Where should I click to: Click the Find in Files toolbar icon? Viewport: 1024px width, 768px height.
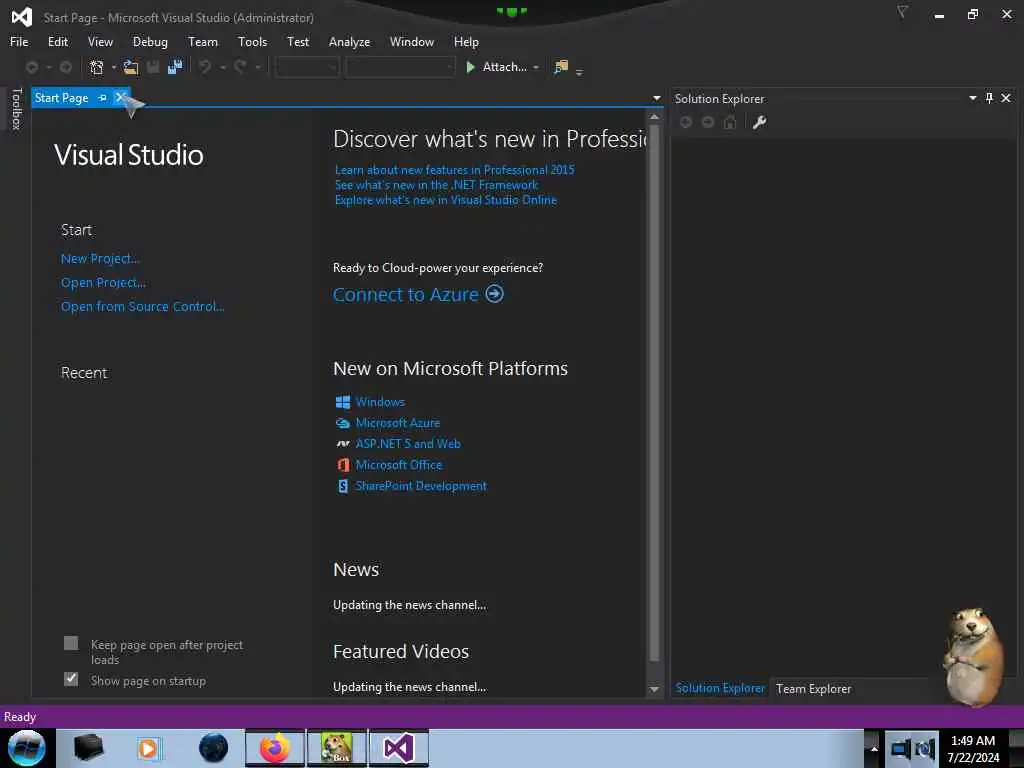point(561,67)
